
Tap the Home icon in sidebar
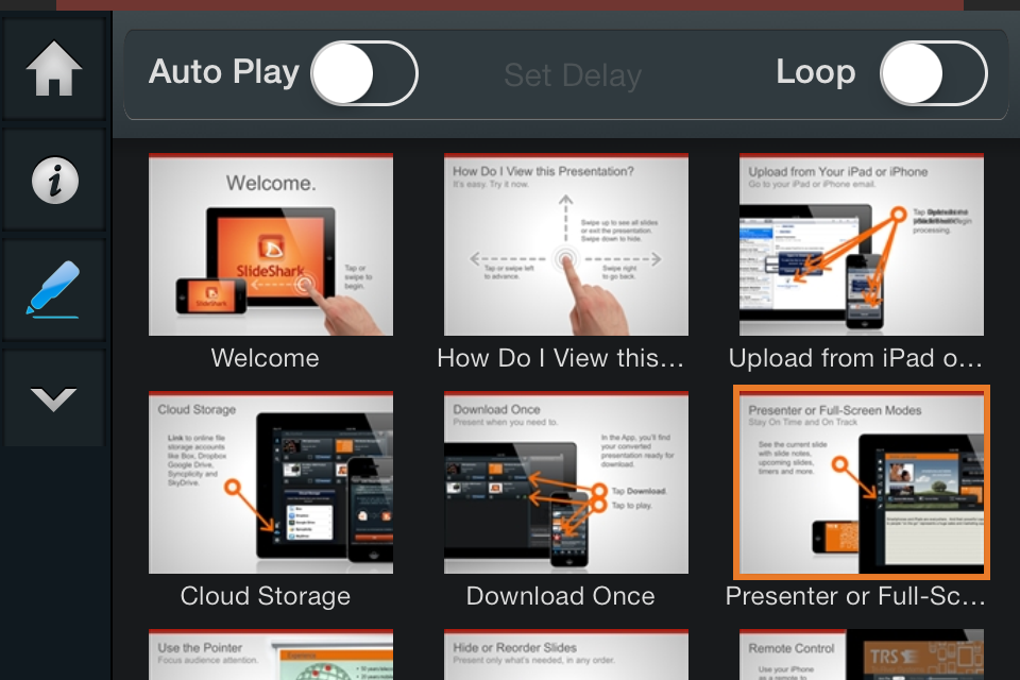(54, 68)
